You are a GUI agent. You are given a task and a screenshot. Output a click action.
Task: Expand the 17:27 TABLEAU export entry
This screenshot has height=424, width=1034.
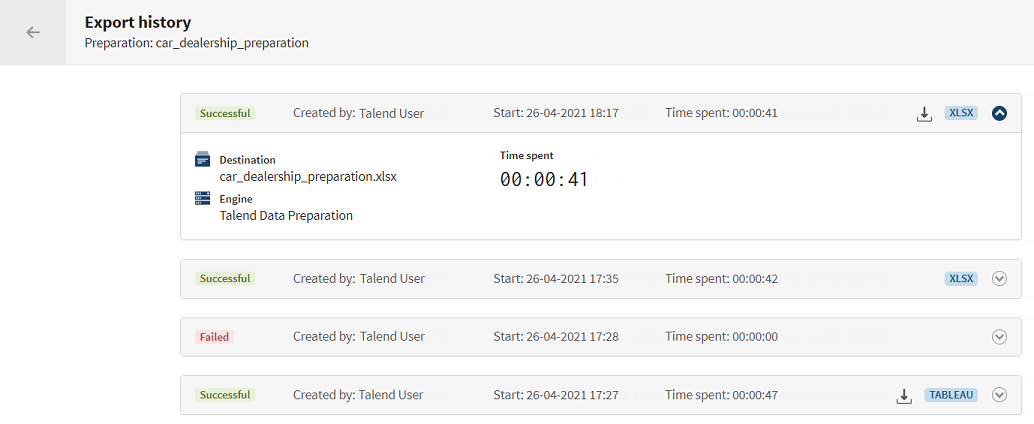click(x=999, y=395)
